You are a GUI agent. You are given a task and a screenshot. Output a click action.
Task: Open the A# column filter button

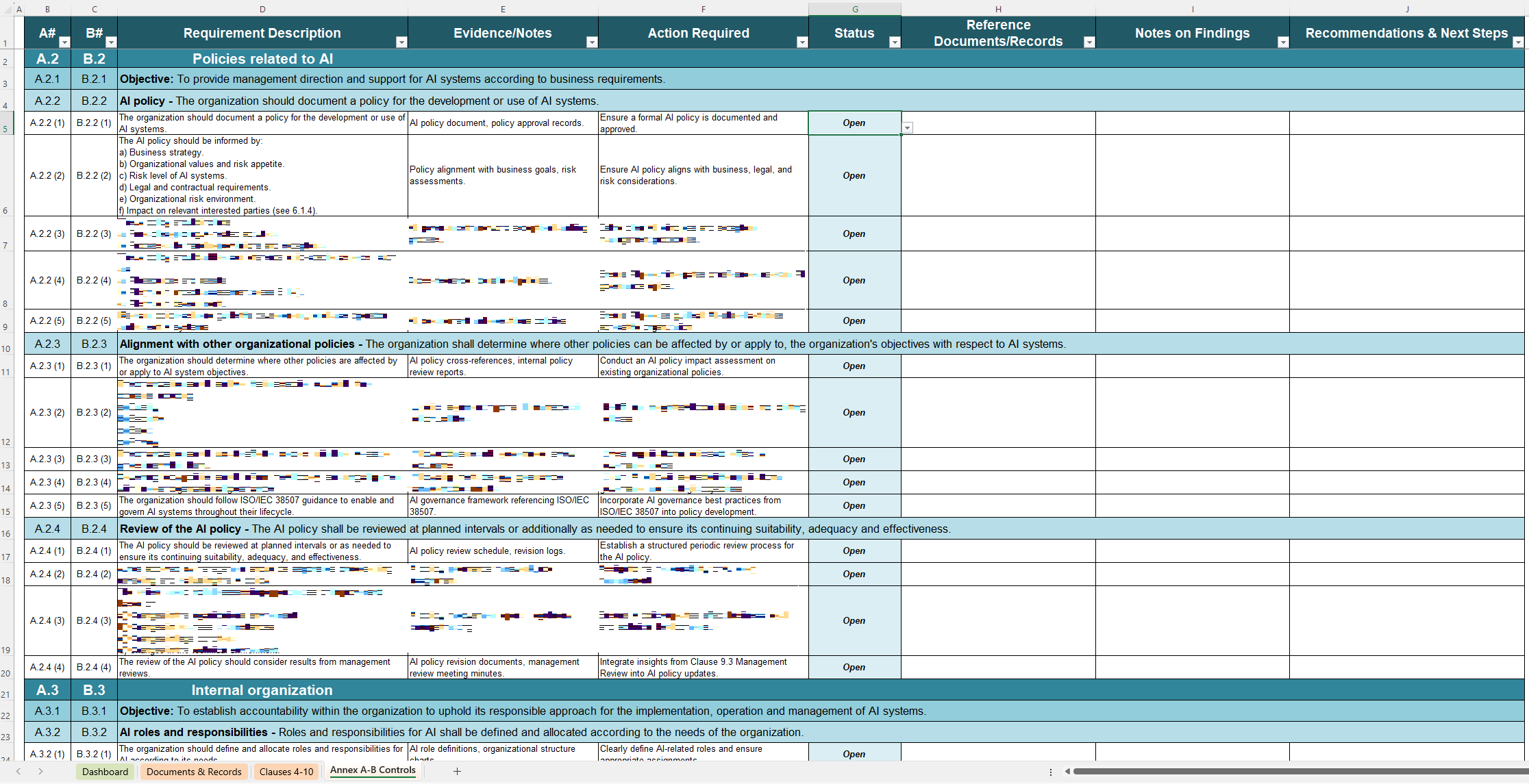point(64,42)
